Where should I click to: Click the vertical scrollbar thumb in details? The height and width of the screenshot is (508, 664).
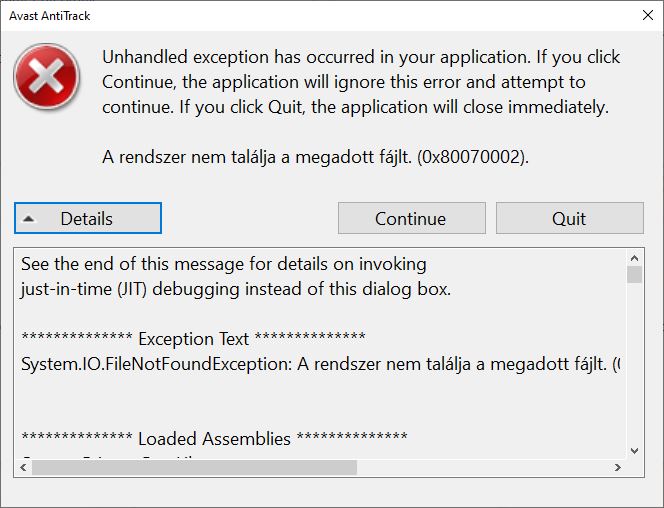pyautogui.click(x=634, y=274)
